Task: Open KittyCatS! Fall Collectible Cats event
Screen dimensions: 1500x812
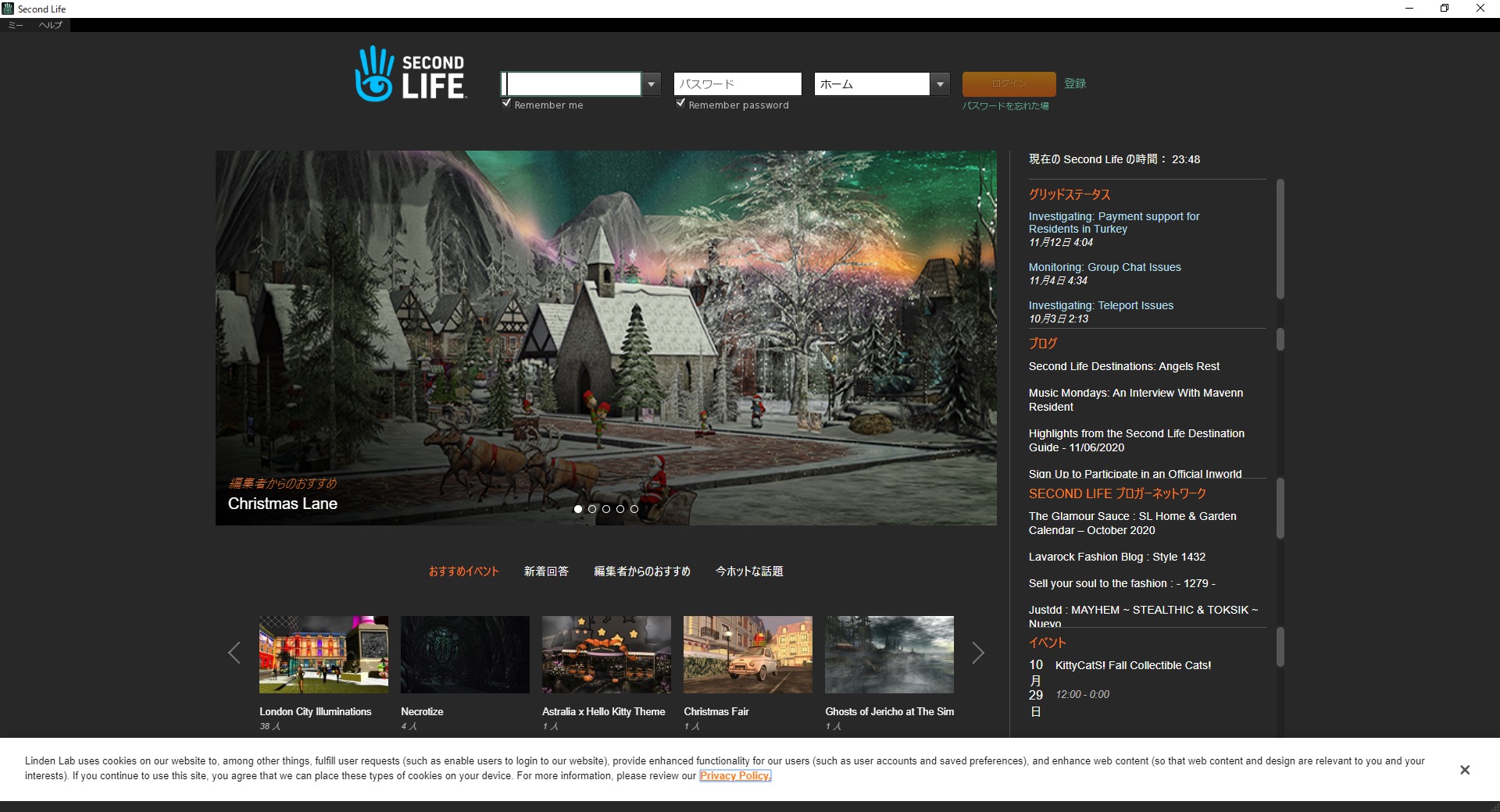Action: point(1133,665)
